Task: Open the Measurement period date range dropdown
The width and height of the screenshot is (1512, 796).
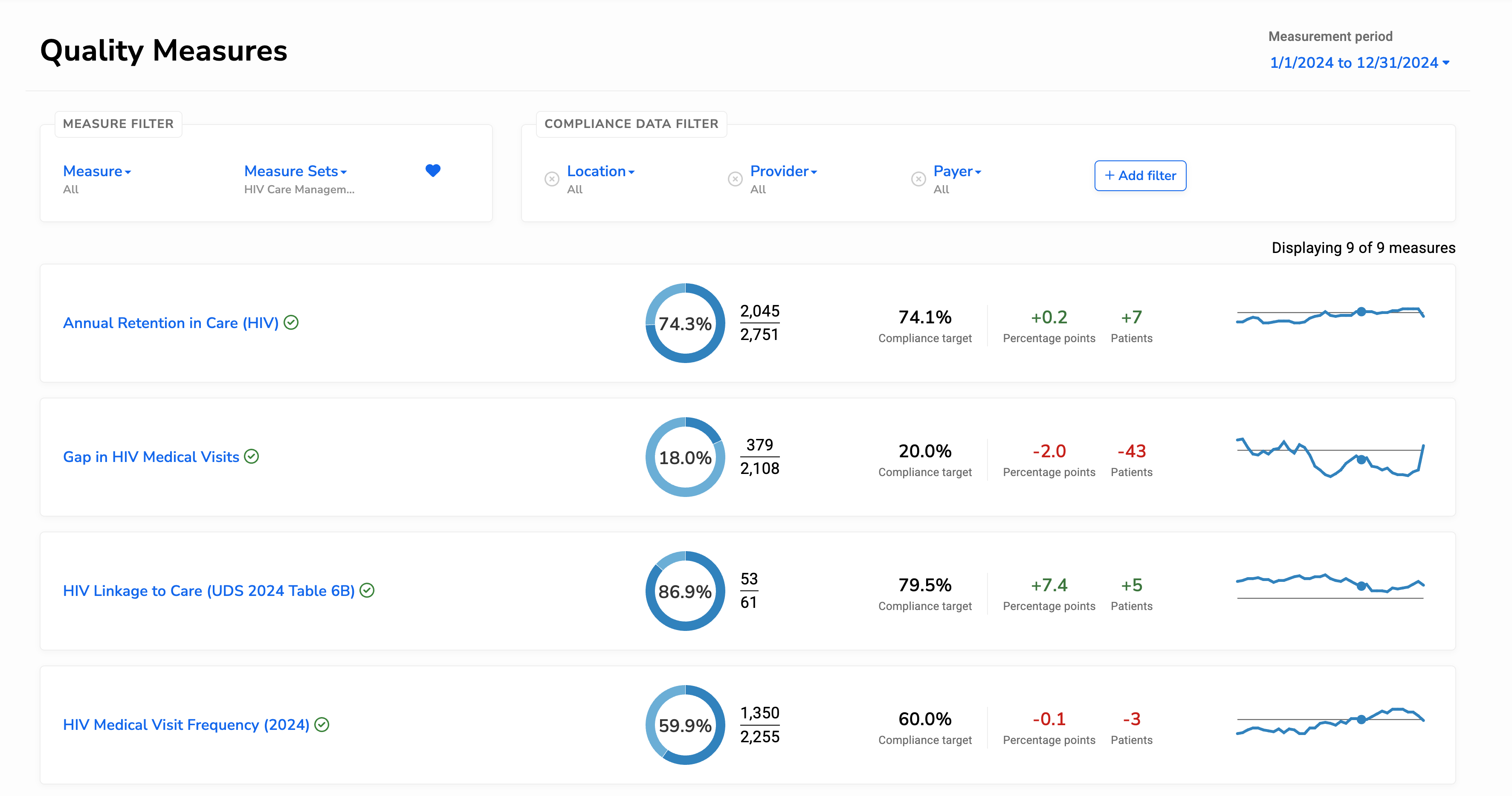Action: (x=1359, y=63)
